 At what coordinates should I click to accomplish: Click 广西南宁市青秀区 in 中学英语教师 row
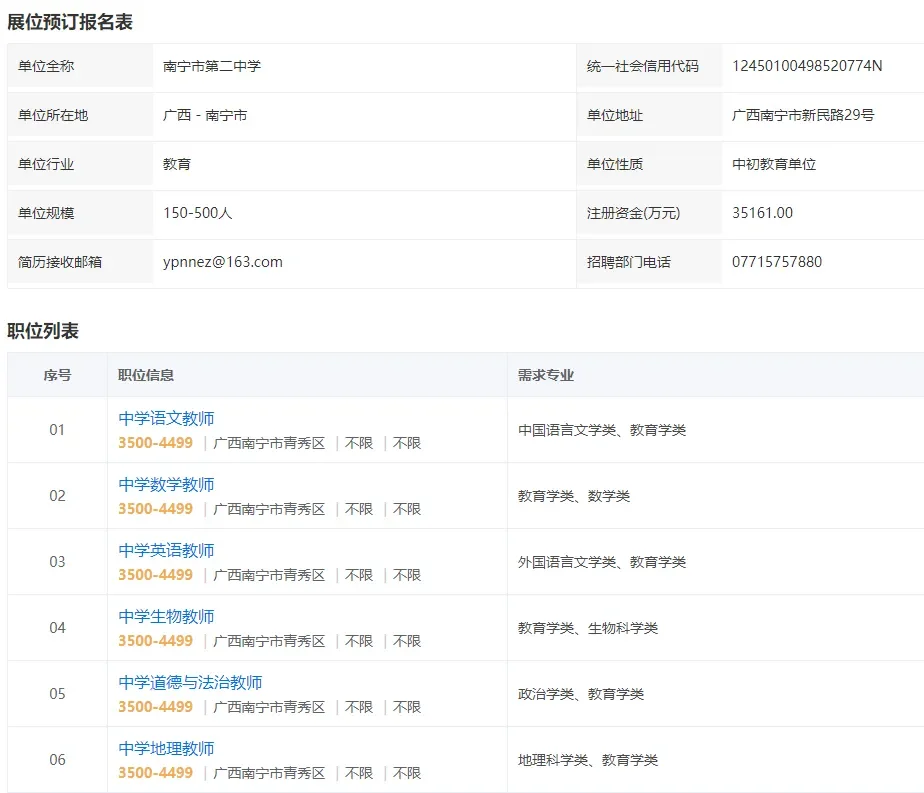(x=269, y=575)
